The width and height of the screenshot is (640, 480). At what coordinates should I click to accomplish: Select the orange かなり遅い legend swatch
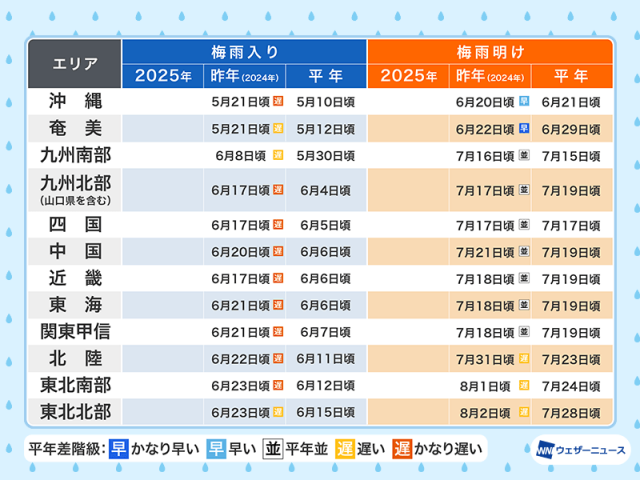402,449
